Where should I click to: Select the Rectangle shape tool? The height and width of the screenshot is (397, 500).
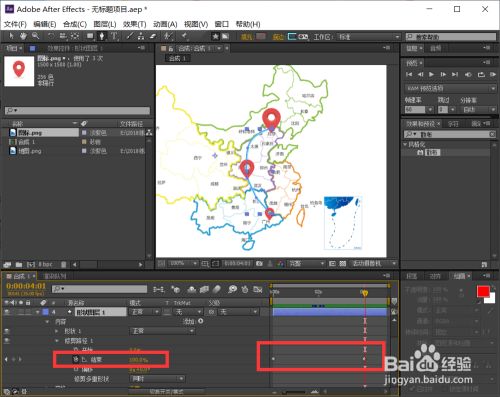click(x=90, y=36)
